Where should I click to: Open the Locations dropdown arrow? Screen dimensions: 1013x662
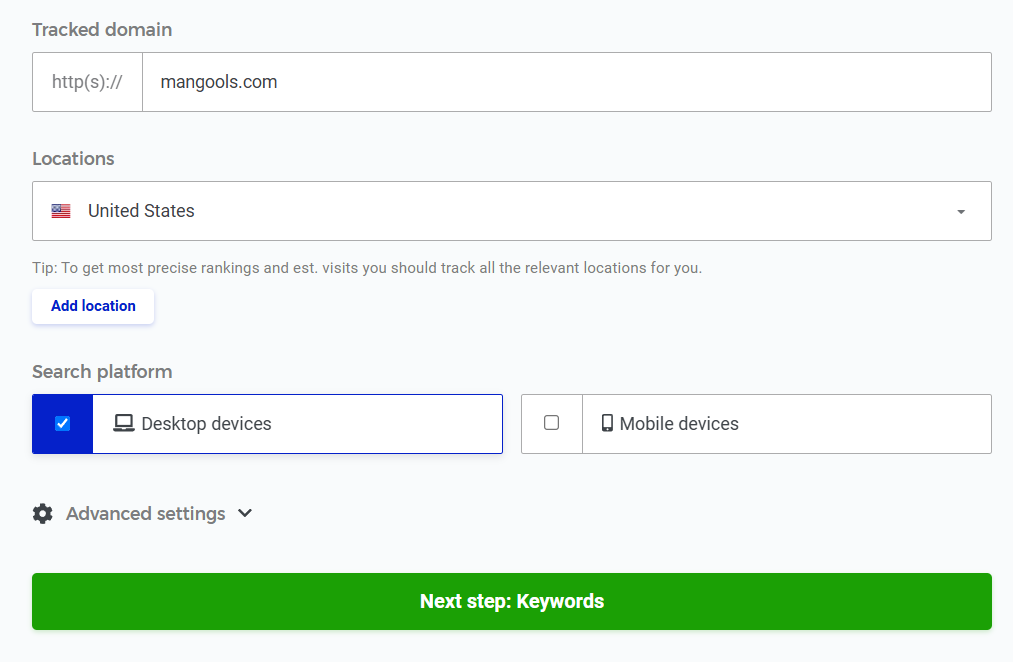click(961, 212)
